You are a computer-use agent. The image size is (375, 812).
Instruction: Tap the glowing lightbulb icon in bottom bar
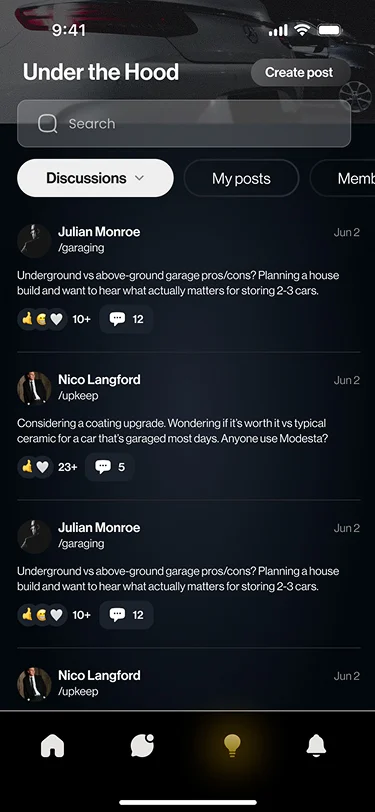click(x=232, y=745)
